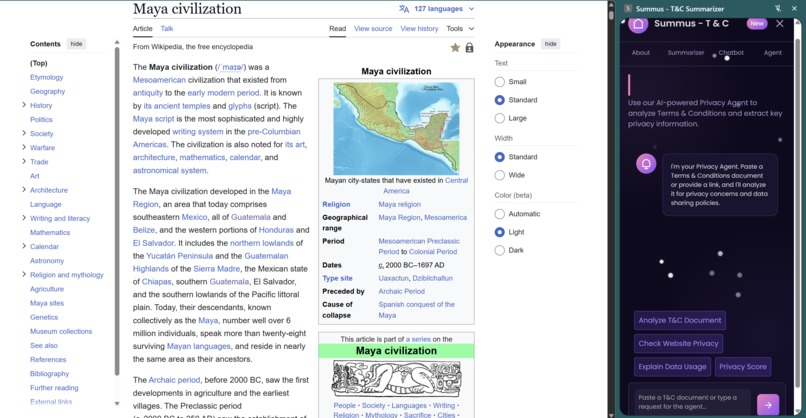Close the Summus panel with X
The image size is (806, 418).
pos(780,24)
